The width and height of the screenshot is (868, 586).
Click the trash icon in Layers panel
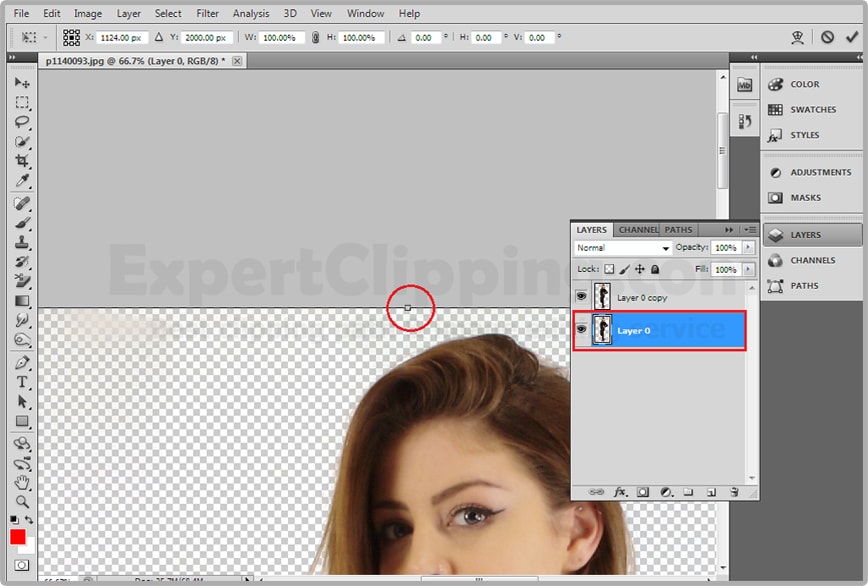733,492
